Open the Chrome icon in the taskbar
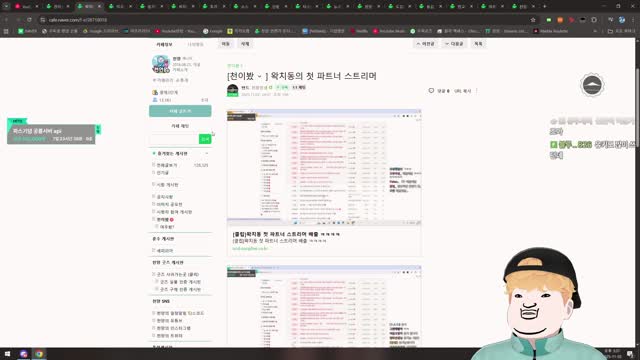 tap(39, 354)
